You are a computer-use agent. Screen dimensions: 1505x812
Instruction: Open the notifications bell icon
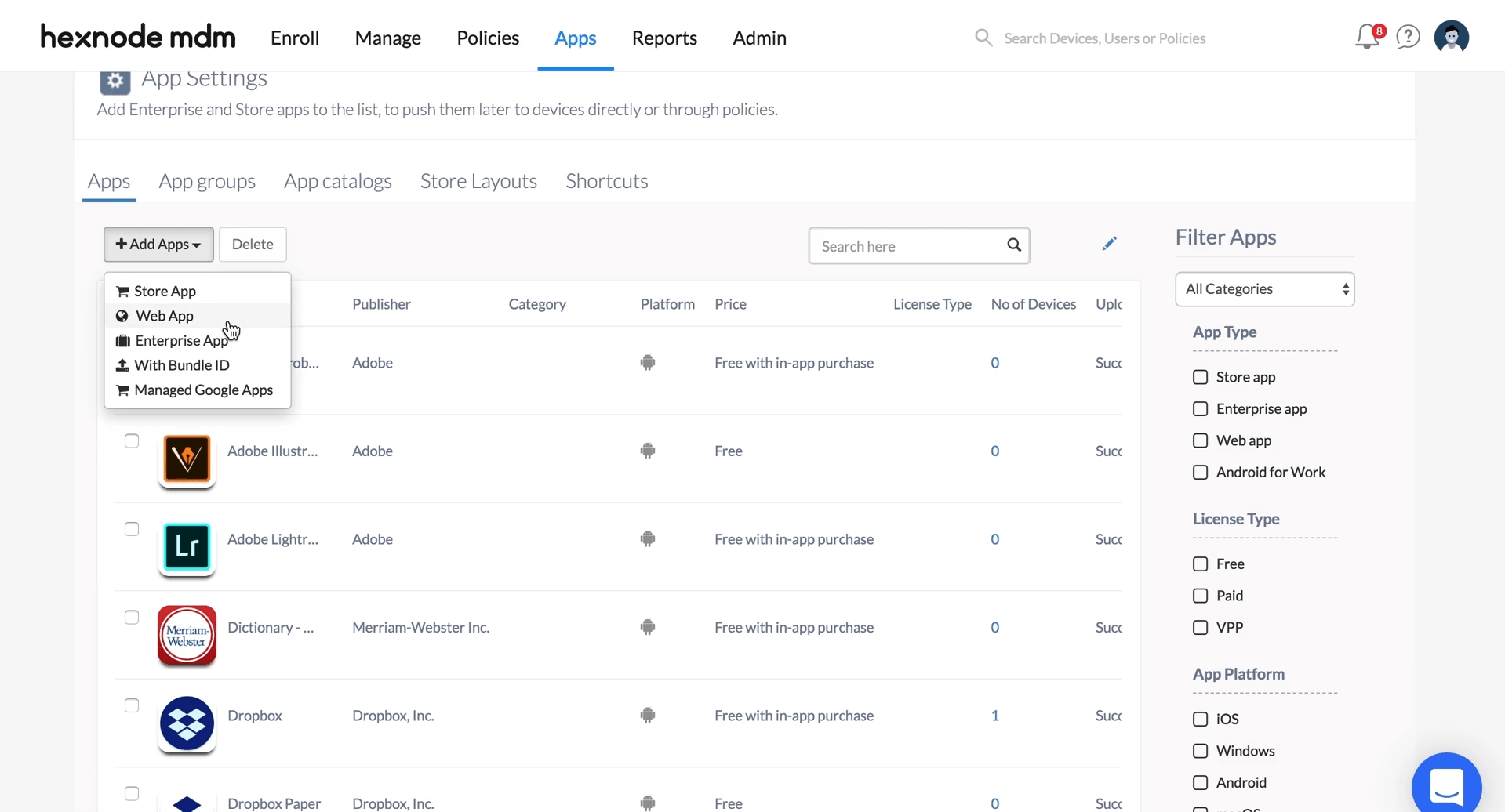[x=1366, y=37]
